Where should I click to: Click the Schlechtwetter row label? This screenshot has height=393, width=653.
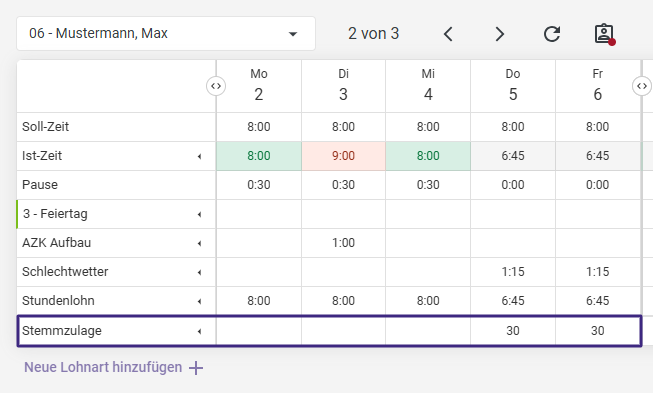pos(65,271)
